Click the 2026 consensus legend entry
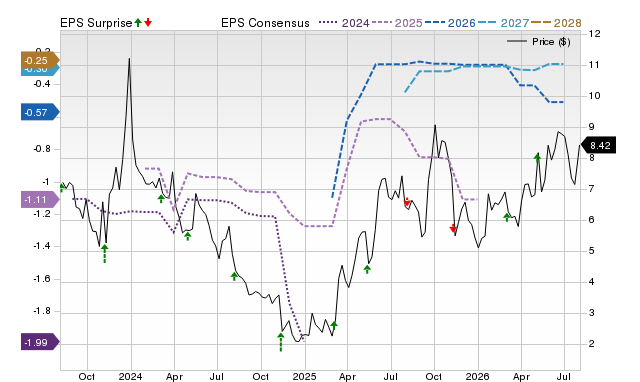The image size is (640, 382). point(450,23)
